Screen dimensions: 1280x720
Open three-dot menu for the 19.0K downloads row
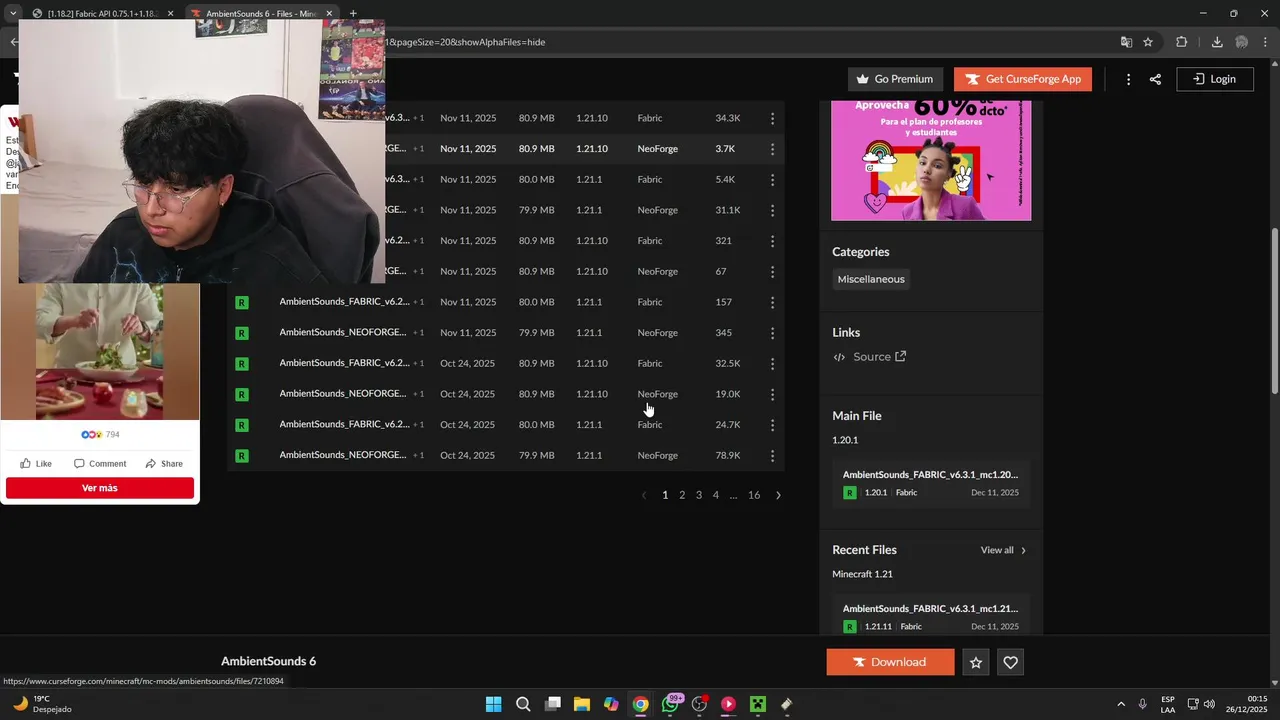[x=772, y=394]
